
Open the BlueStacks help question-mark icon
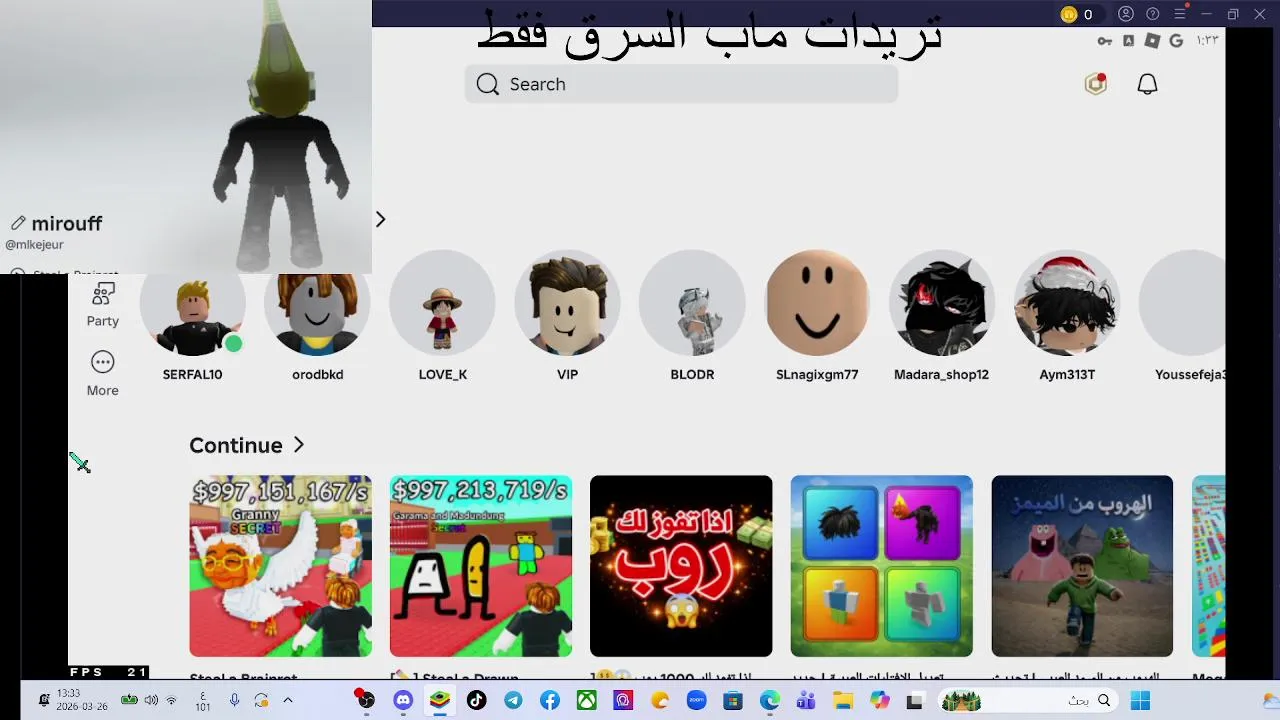pos(1153,14)
